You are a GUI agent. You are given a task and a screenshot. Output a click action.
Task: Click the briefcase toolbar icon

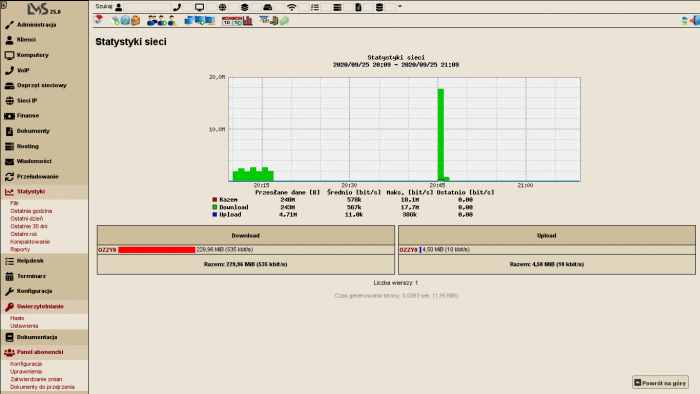pyautogui.click(x=135, y=21)
